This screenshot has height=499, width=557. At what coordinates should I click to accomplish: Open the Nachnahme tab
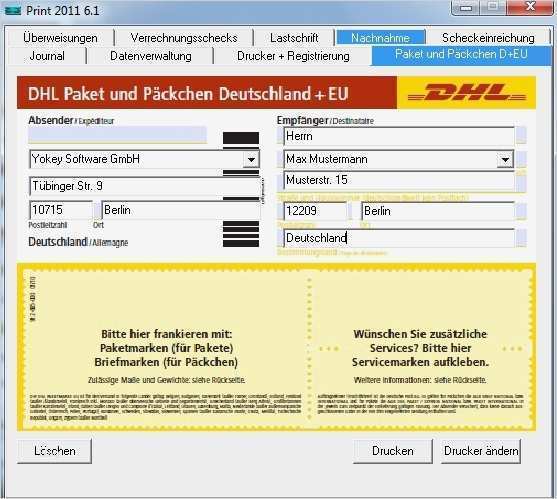pos(380,38)
